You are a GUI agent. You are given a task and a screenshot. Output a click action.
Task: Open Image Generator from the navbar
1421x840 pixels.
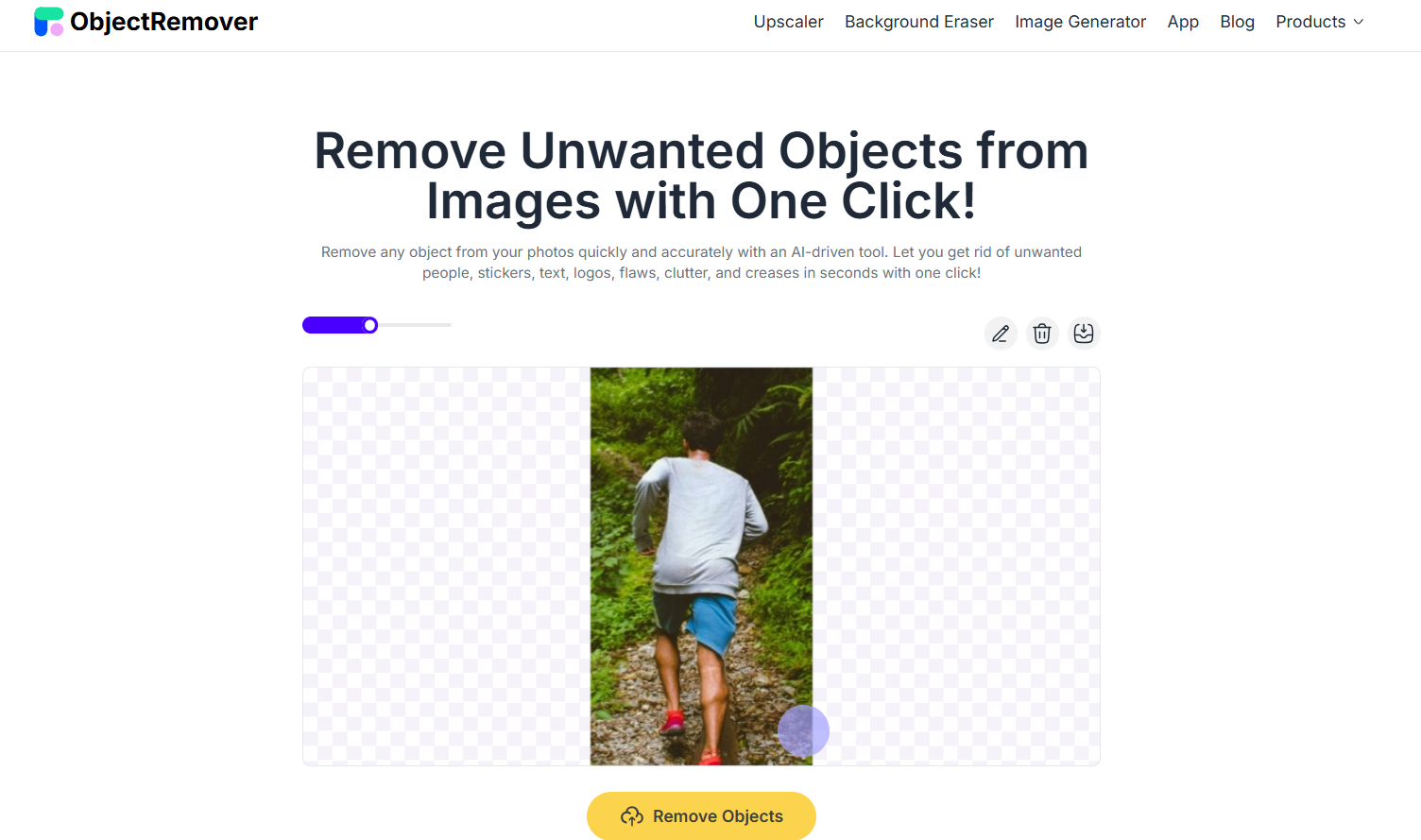pyautogui.click(x=1080, y=22)
